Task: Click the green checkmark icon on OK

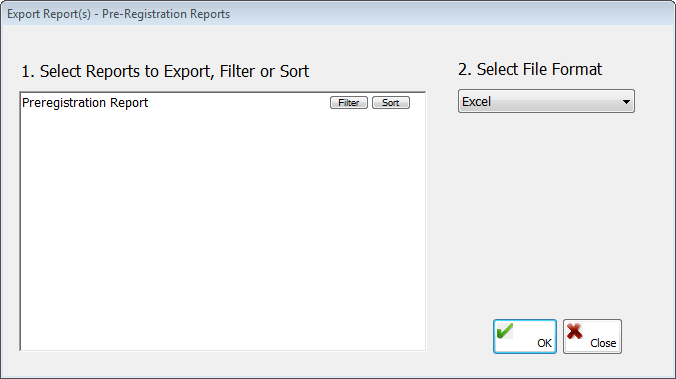Action: tap(505, 331)
